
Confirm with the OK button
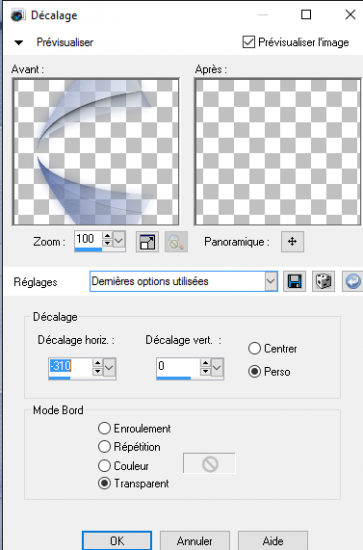click(x=117, y=541)
